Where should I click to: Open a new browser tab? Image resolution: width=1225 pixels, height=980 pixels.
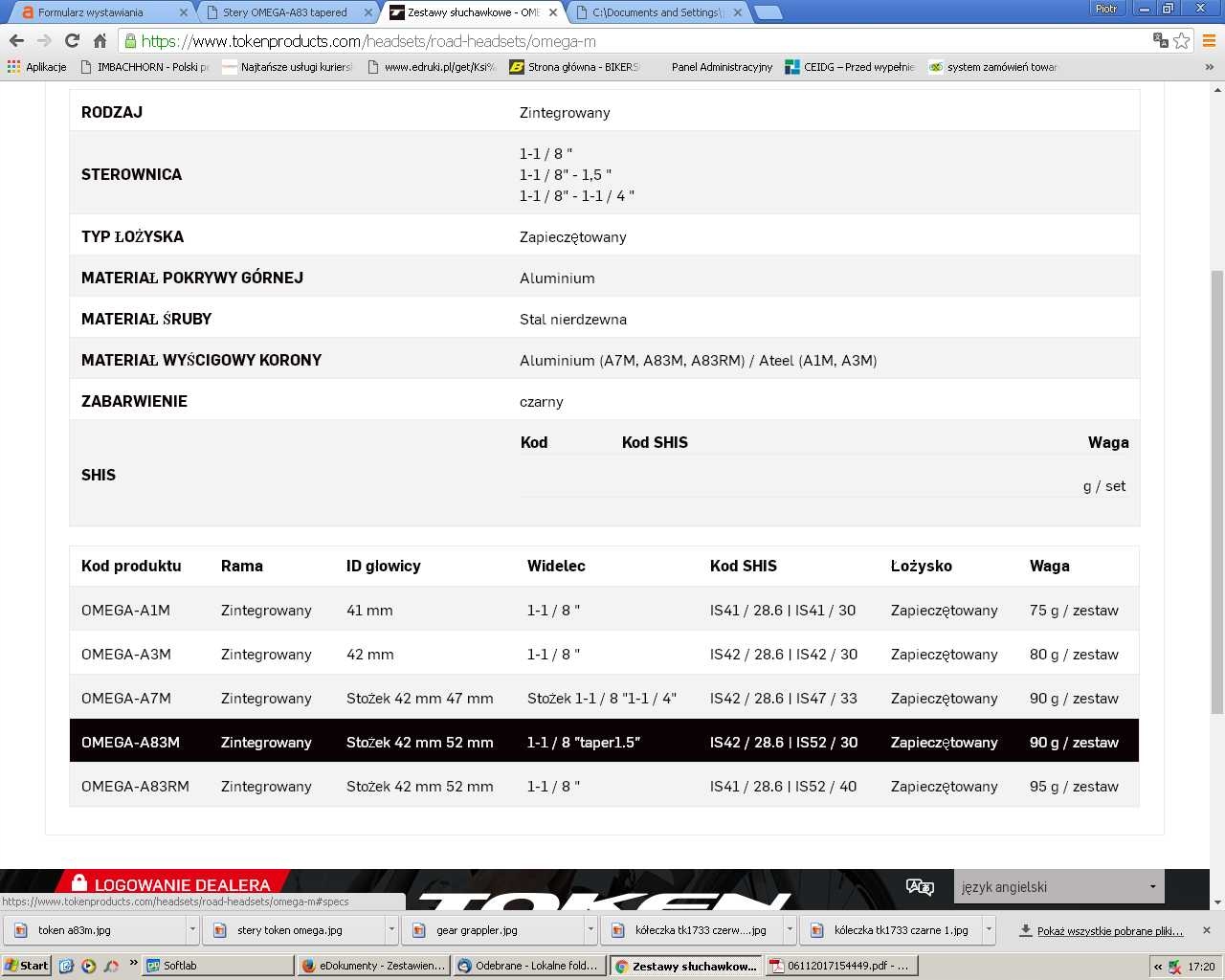click(768, 12)
